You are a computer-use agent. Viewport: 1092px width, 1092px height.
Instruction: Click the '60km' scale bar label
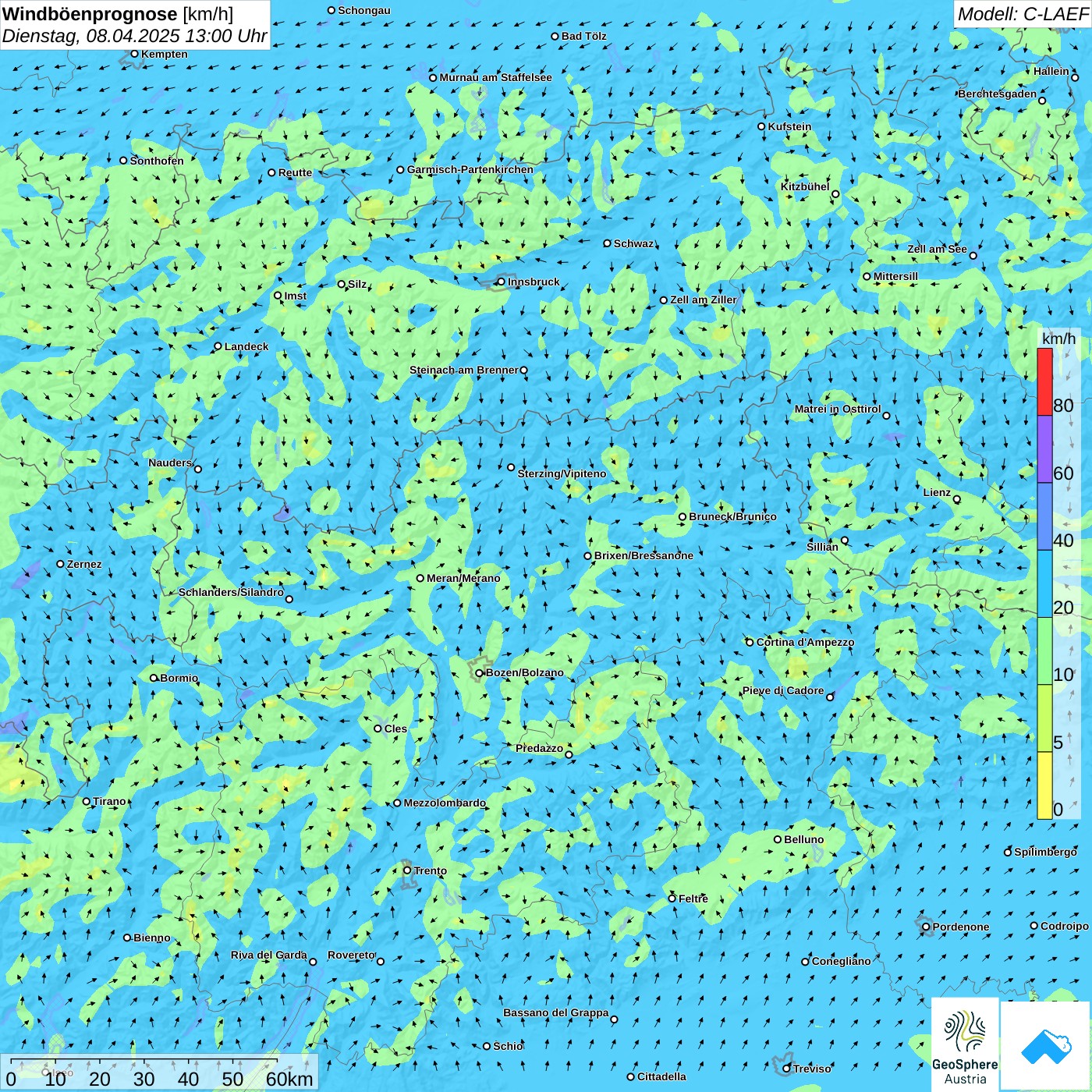pos(289,1079)
